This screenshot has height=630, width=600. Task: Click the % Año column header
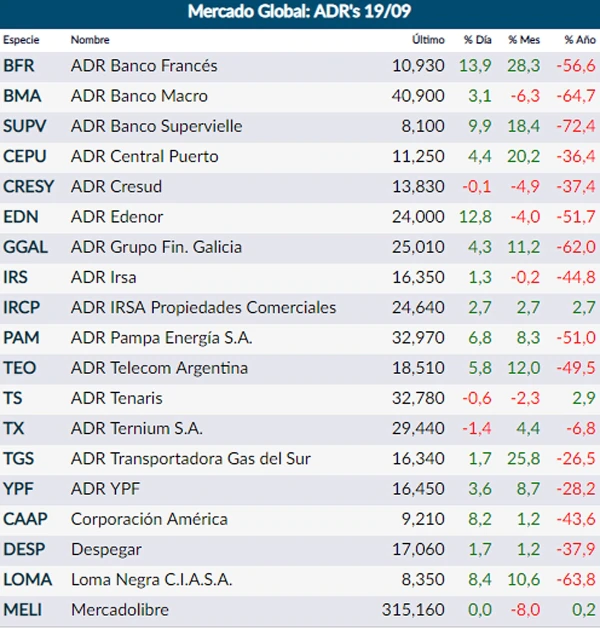tap(579, 40)
